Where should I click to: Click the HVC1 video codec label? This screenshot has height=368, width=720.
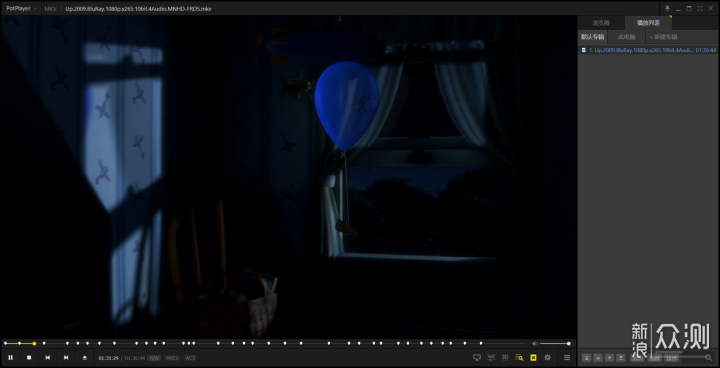click(x=172, y=358)
